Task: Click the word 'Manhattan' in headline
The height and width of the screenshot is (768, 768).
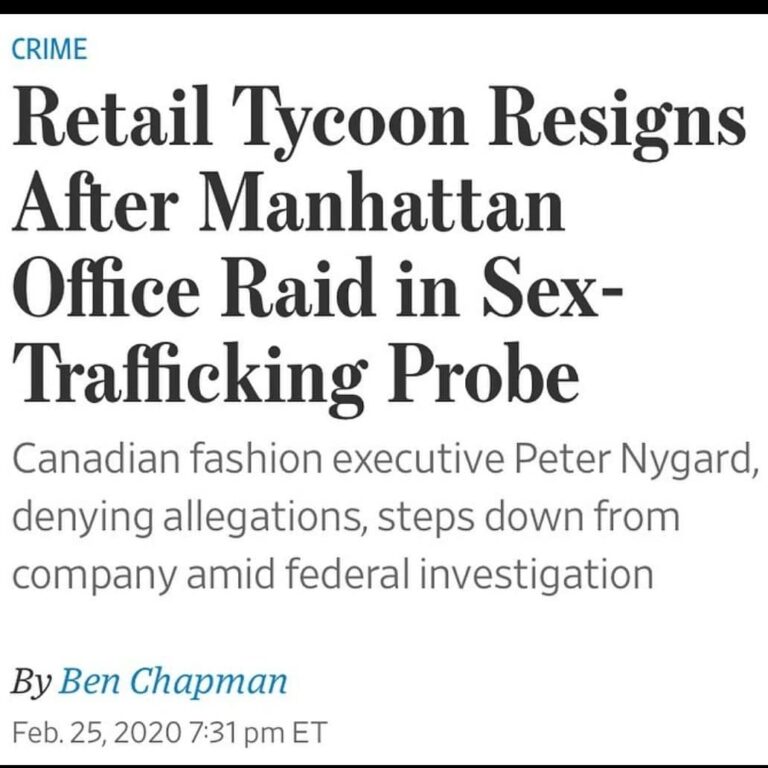Action: [382, 202]
